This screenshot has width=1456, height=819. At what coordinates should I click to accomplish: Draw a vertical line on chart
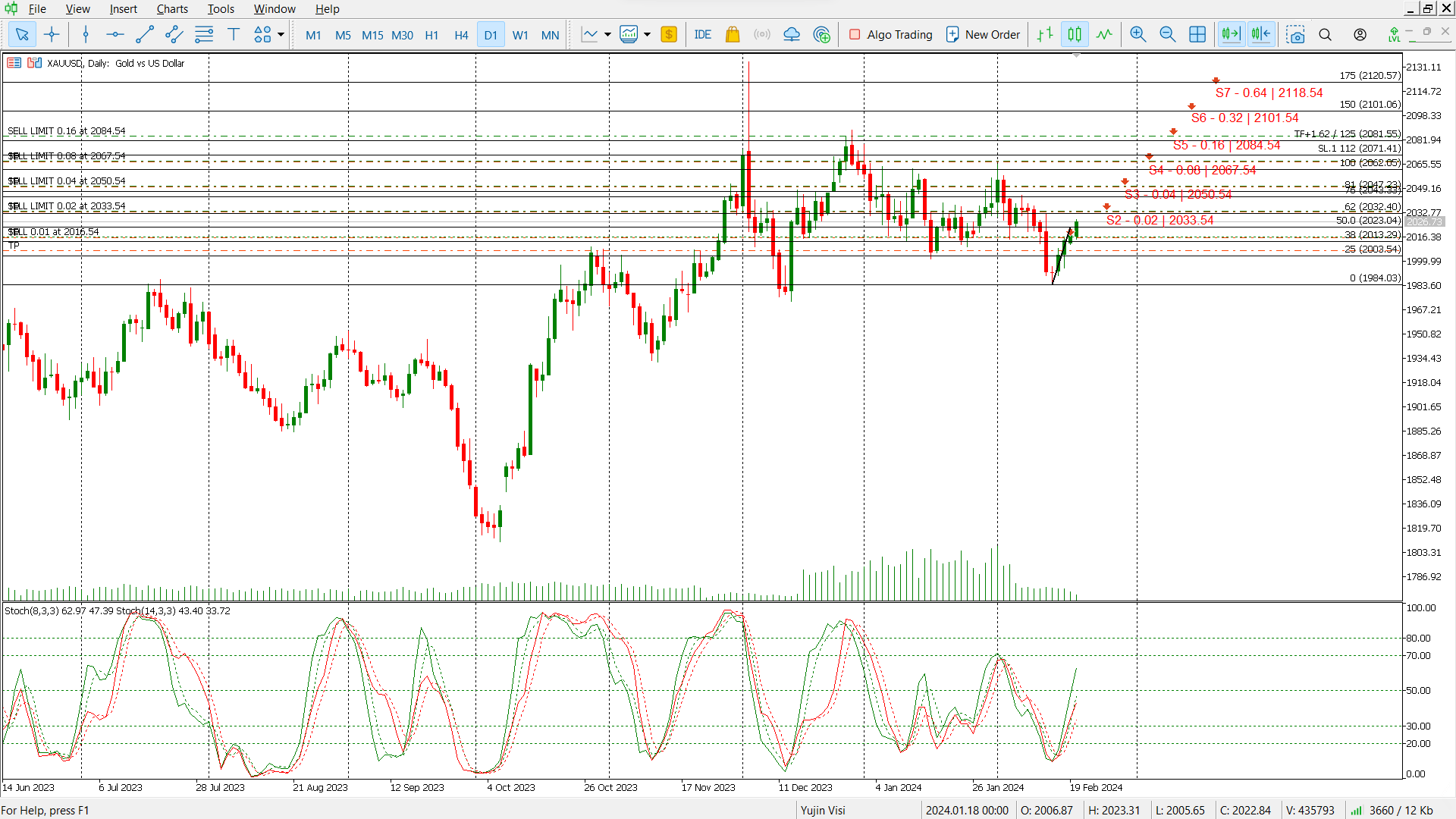click(x=86, y=34)
